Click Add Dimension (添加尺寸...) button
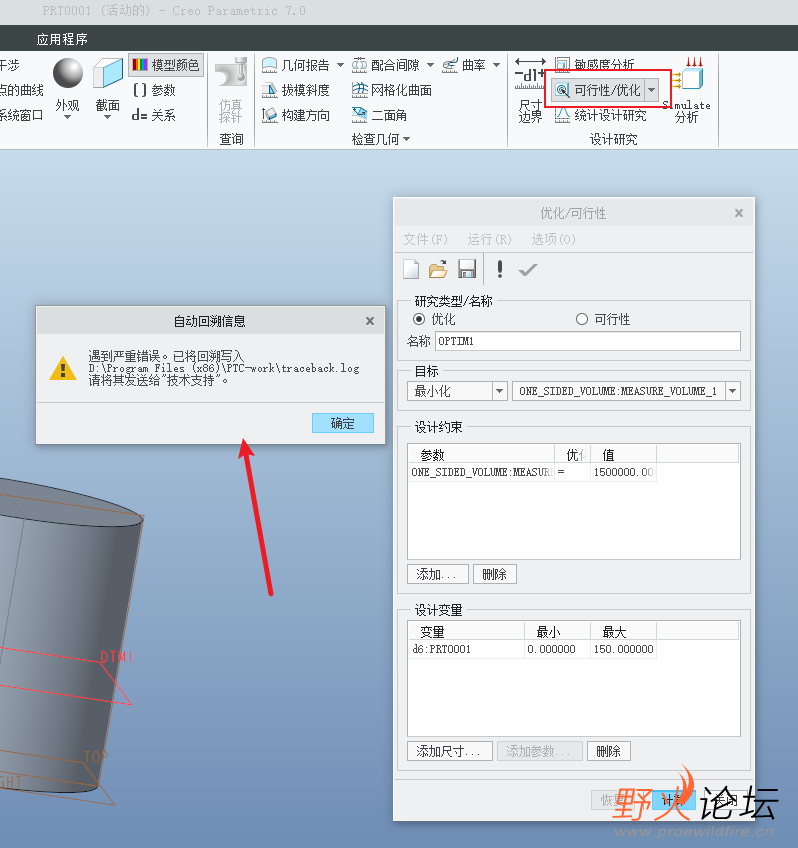The width and height of the screenshot is (798, 848). 450,751
